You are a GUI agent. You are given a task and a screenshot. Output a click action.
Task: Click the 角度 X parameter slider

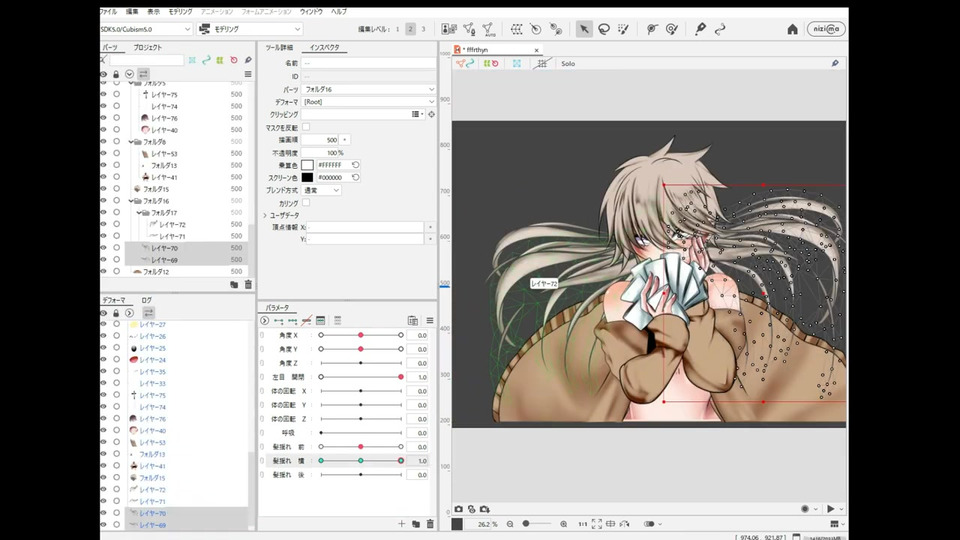click(x=361, y=335)
